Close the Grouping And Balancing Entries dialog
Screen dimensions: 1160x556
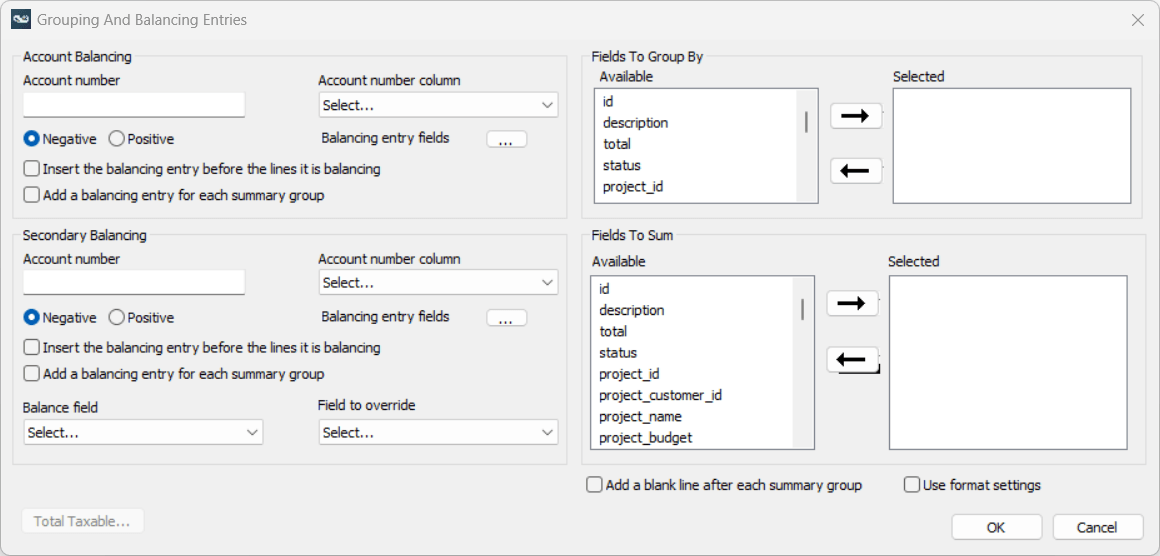[x=1138, y=20]
